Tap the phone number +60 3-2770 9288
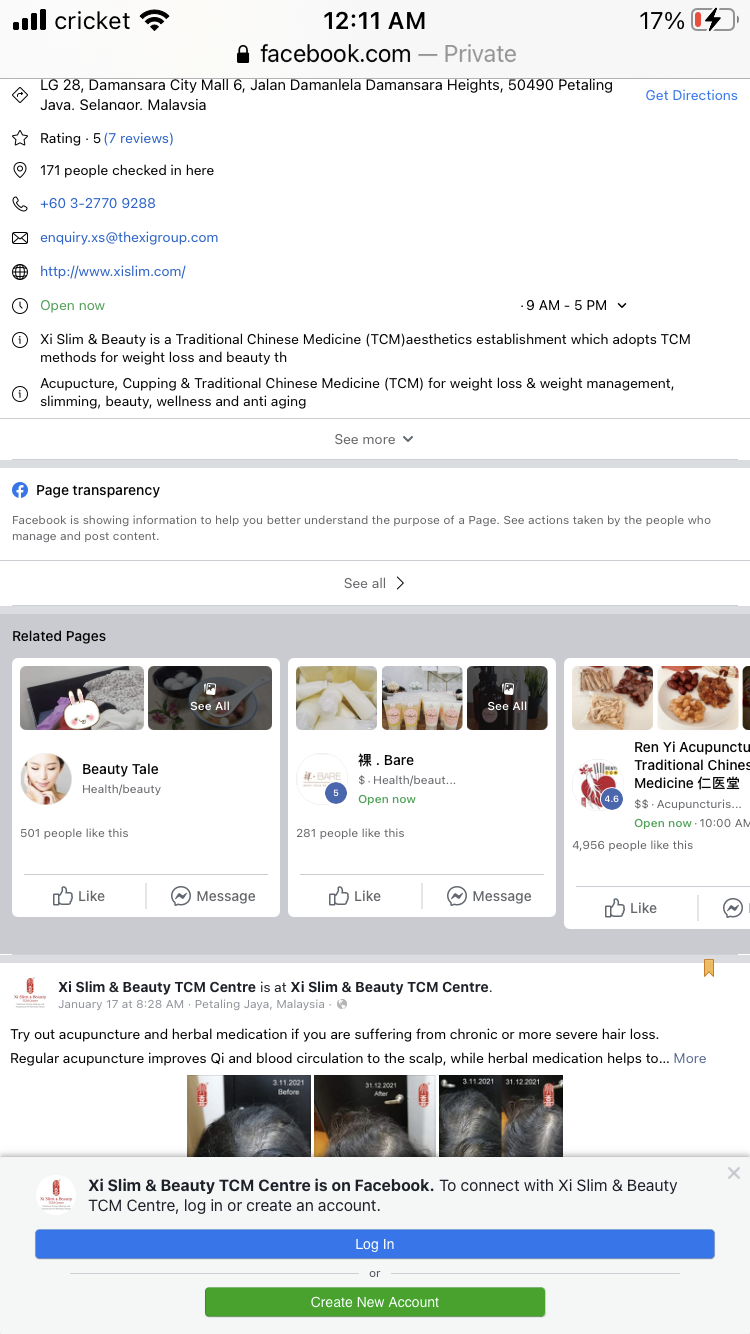Screen dimensions: 750x1334 pos(98,203)
